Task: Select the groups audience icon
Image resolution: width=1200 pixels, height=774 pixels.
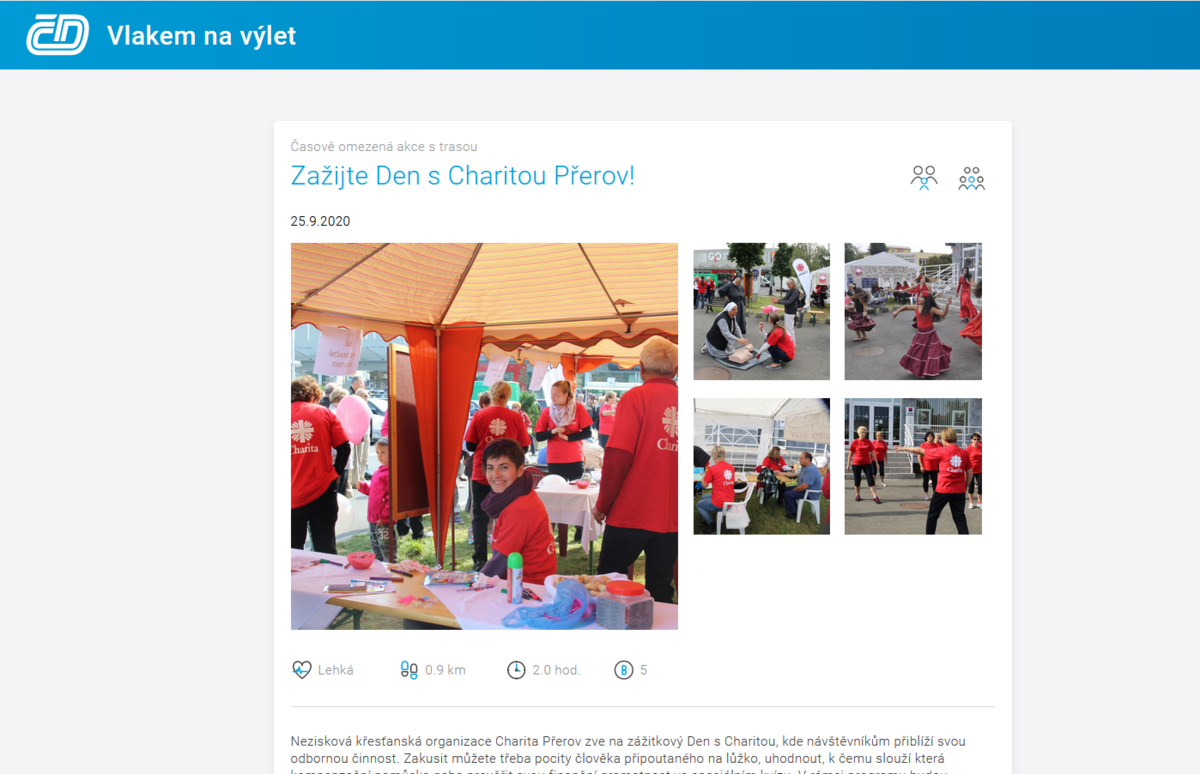Action: (971, 178)
